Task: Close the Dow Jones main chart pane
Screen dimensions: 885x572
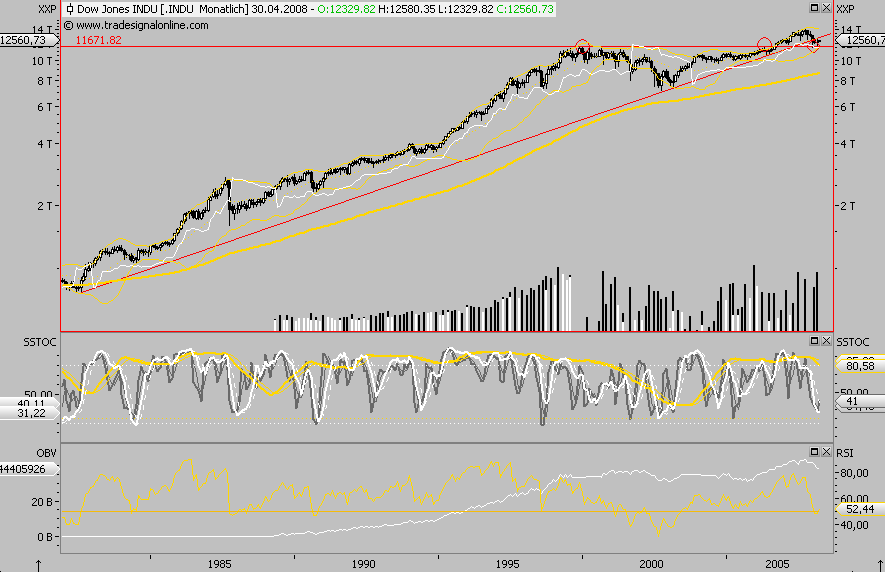Action: point(826,8)
